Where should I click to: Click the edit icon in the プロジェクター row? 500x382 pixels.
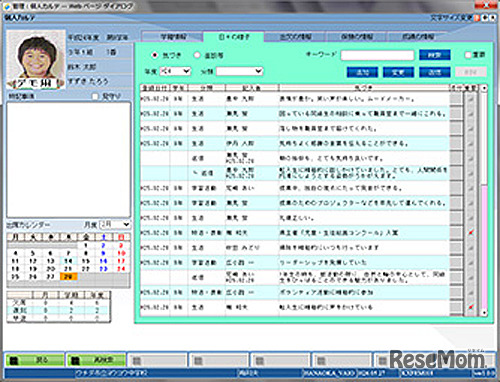click(471, 203)
